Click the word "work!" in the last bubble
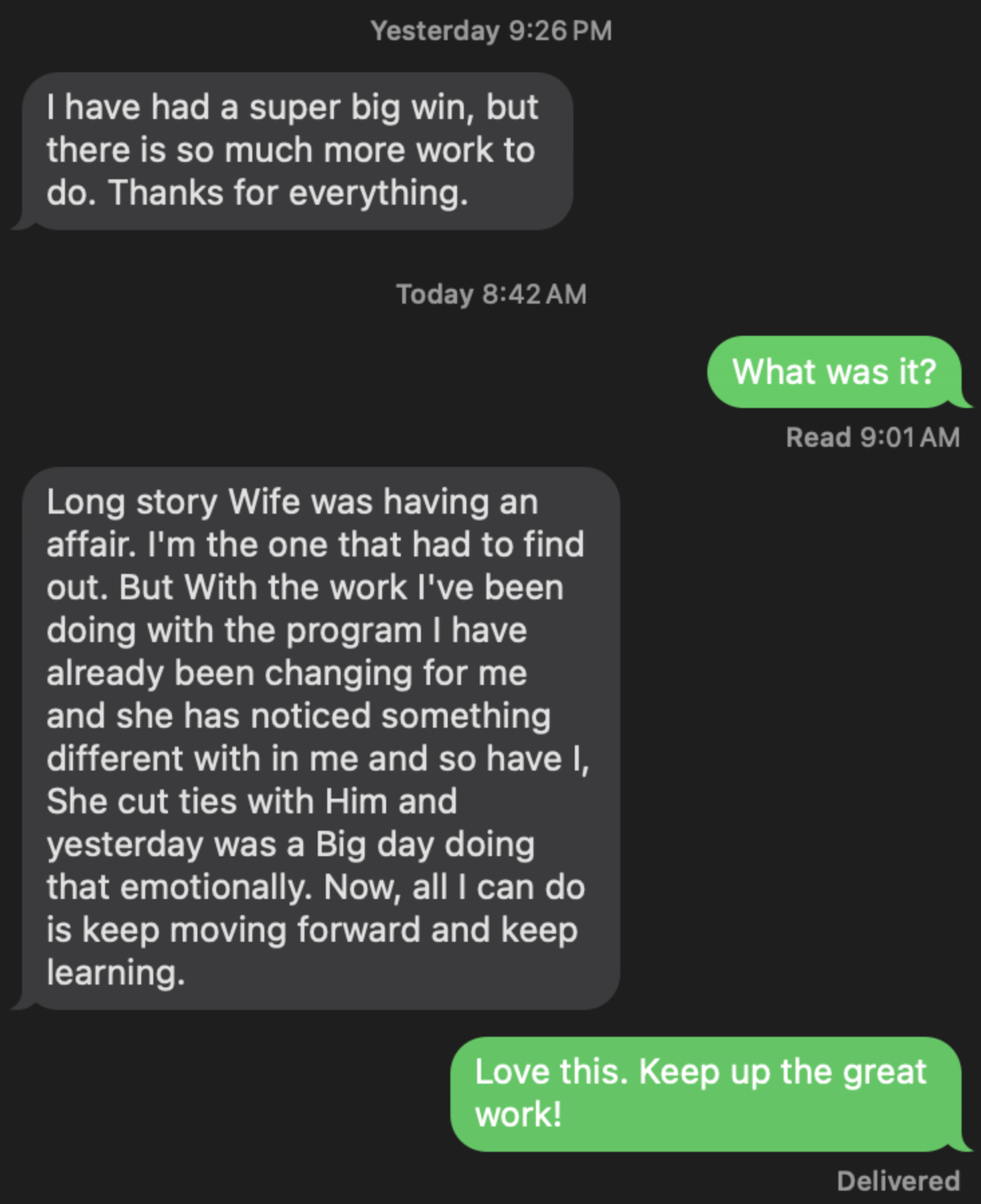The height and width of the screenshot is (1204, 981). pos(518,1115)
